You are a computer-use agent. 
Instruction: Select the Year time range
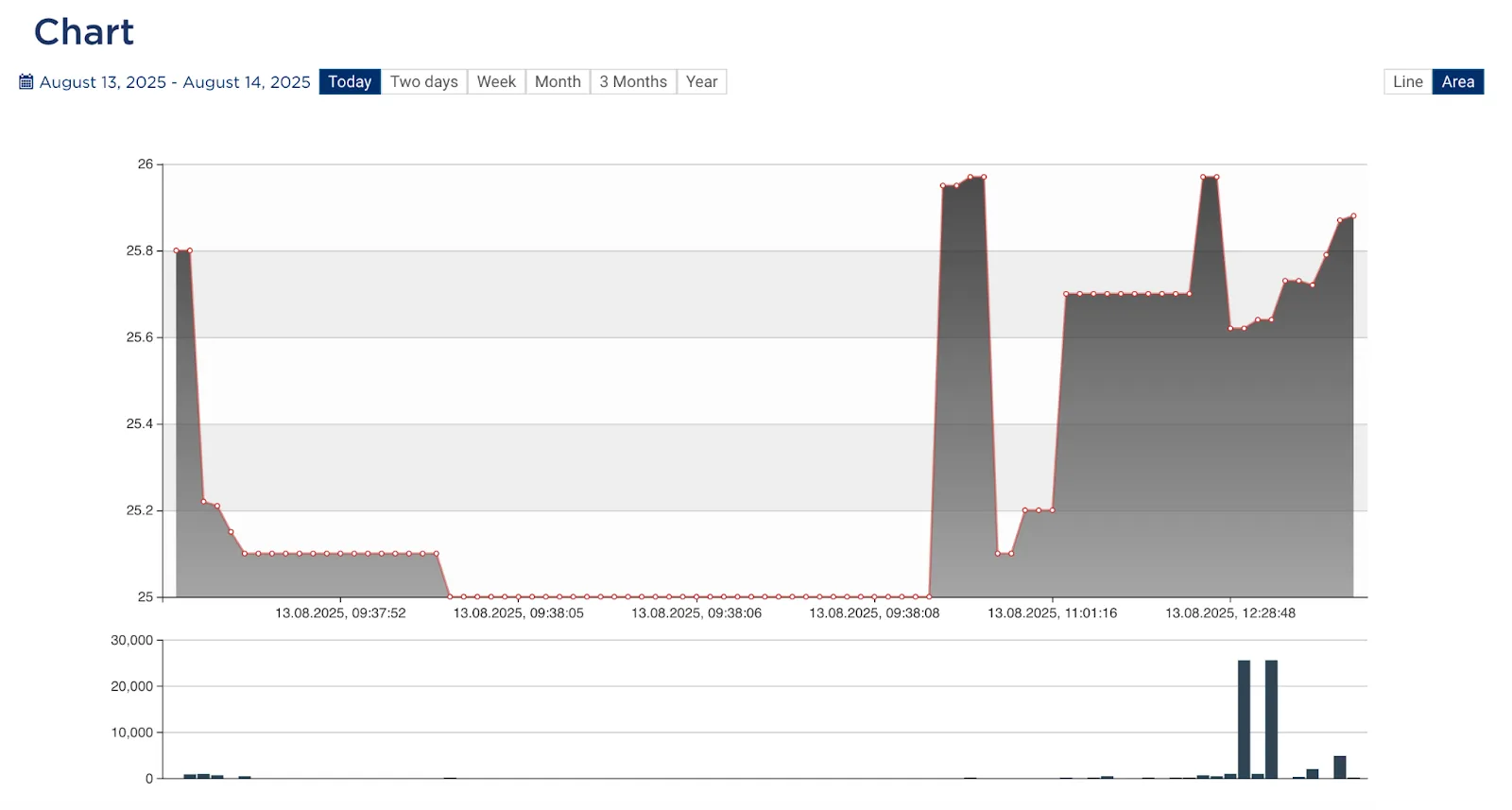[x=701, y=82]
